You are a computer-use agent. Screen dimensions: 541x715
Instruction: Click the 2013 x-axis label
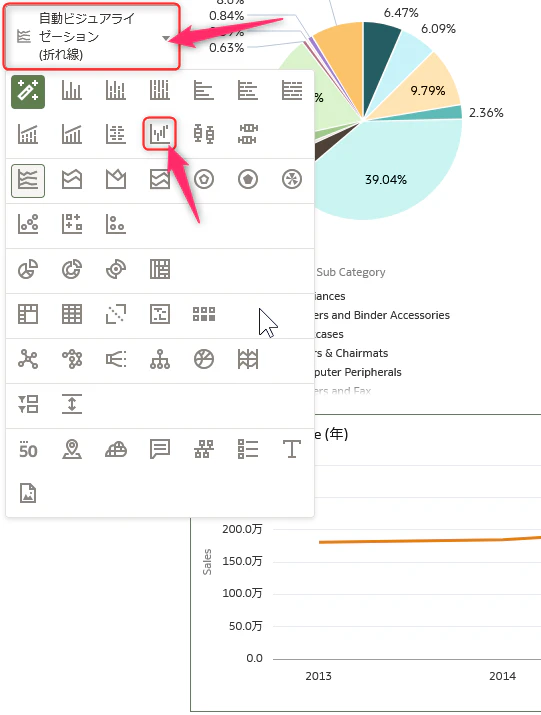(318, 676)
